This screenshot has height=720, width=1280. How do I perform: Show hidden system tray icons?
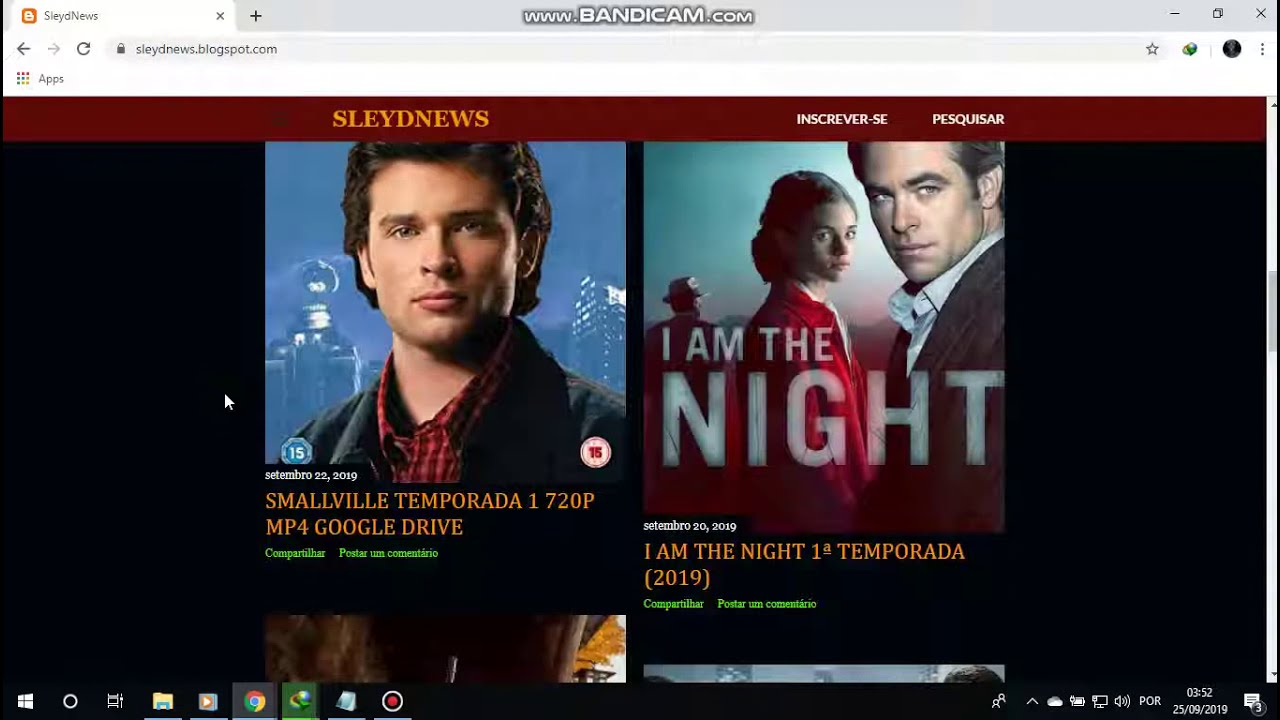point(1032,701)
